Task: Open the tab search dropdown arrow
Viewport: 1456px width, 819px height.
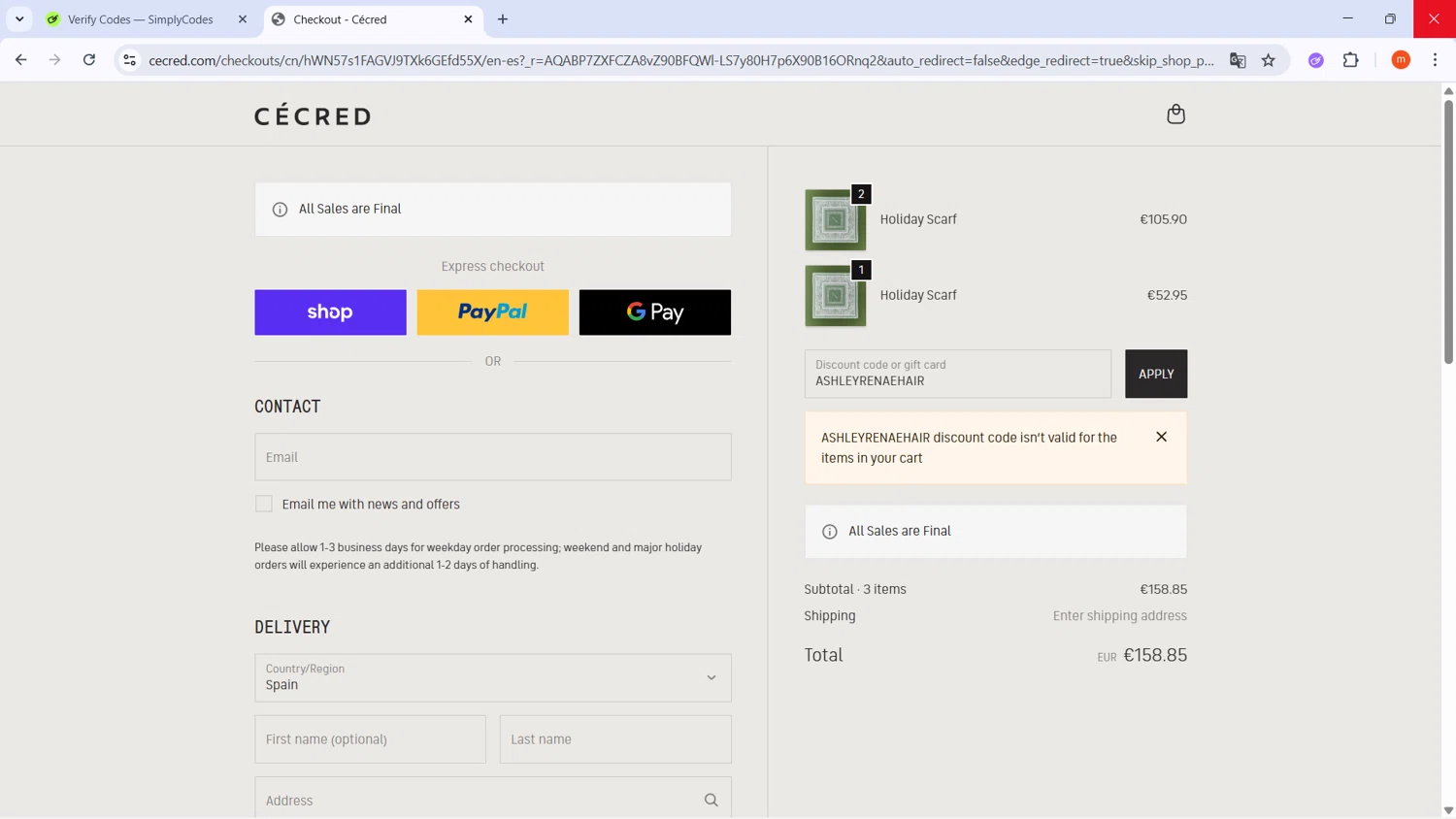Action: tap(19, 19)
